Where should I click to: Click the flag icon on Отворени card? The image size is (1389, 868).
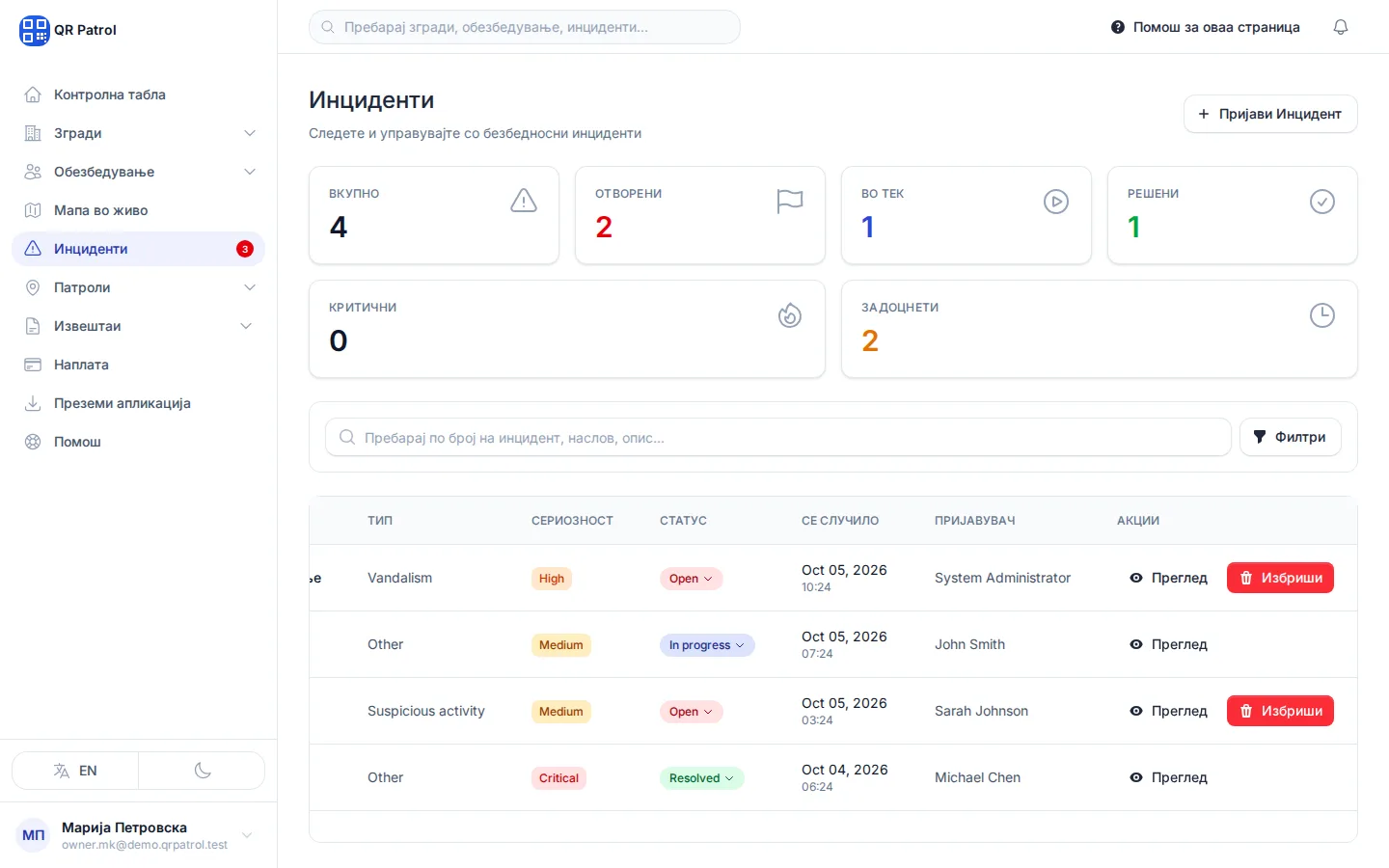point(790,201)
